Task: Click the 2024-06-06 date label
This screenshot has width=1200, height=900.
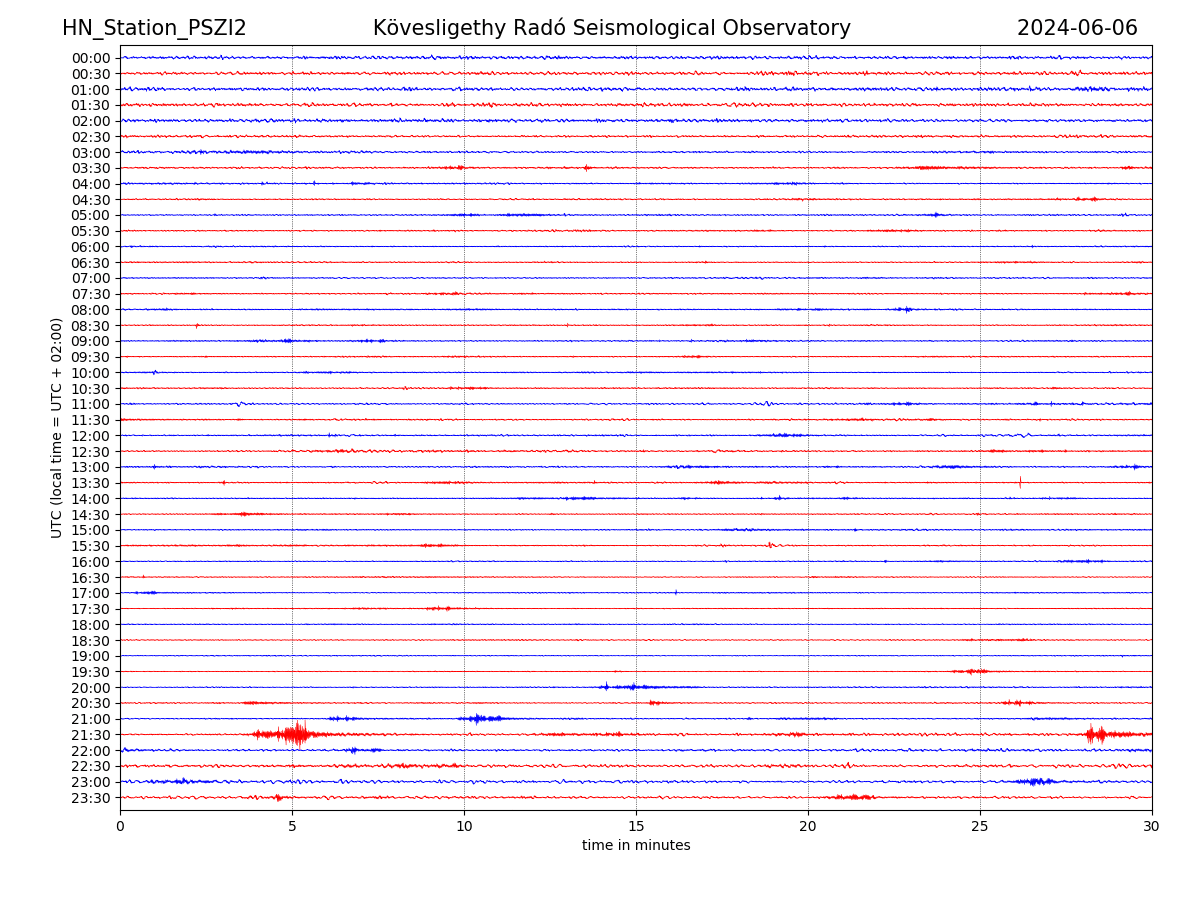Action: [1077, 28]
